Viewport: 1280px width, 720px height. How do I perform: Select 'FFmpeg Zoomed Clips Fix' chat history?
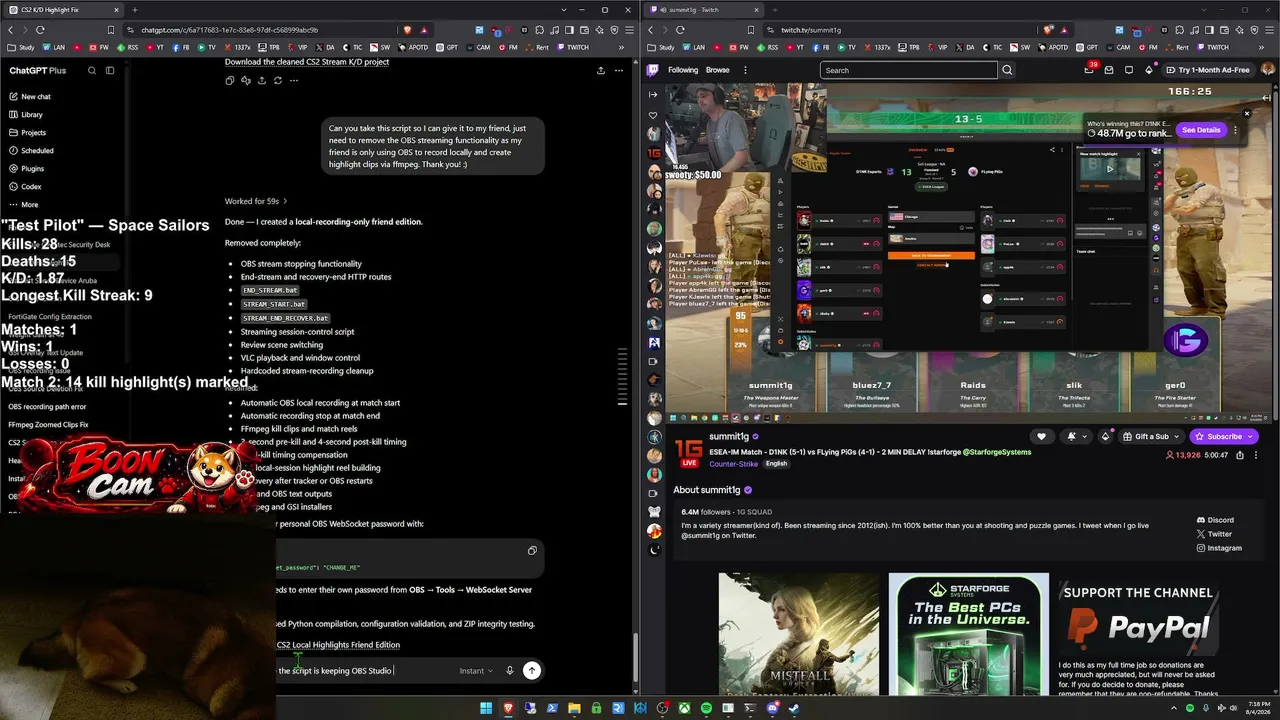[x=48, y=425]
